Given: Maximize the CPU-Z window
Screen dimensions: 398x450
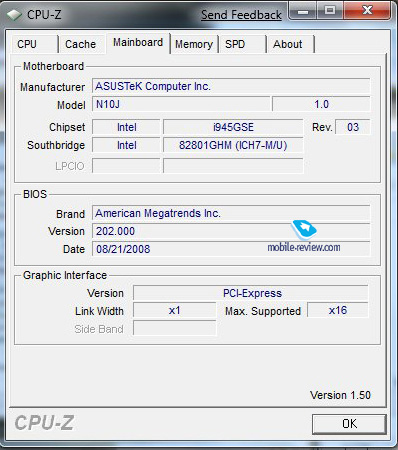Looking at the screenshot, I should click(x=330, y=11).
